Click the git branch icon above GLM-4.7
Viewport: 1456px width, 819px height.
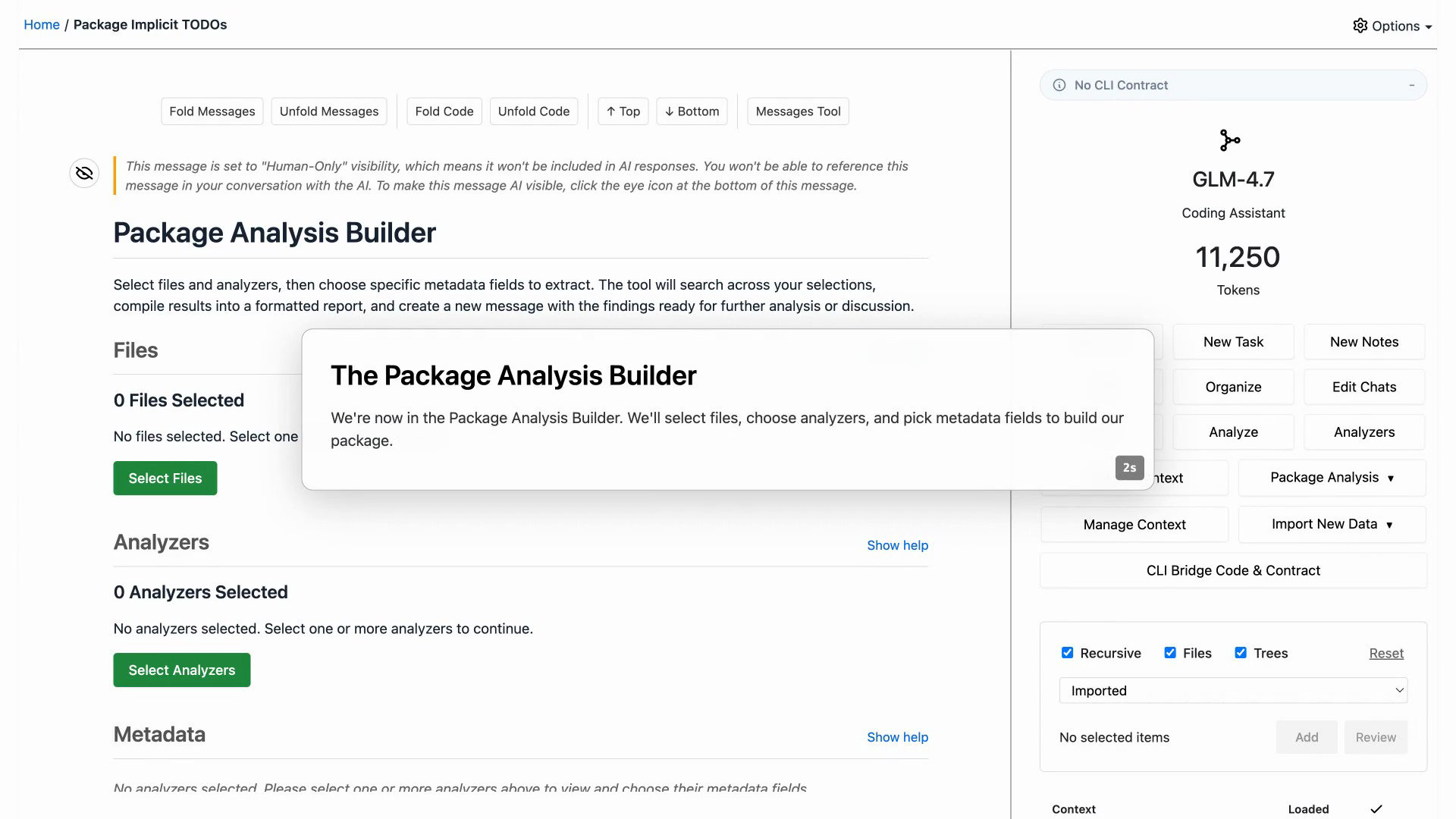pyautogui.click(x=1230, y=140)
